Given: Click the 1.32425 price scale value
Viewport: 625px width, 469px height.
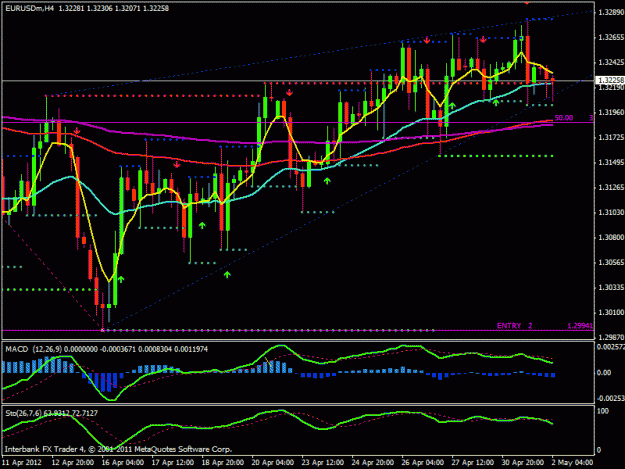Looking at the screenshot, I should coord(611,63).
